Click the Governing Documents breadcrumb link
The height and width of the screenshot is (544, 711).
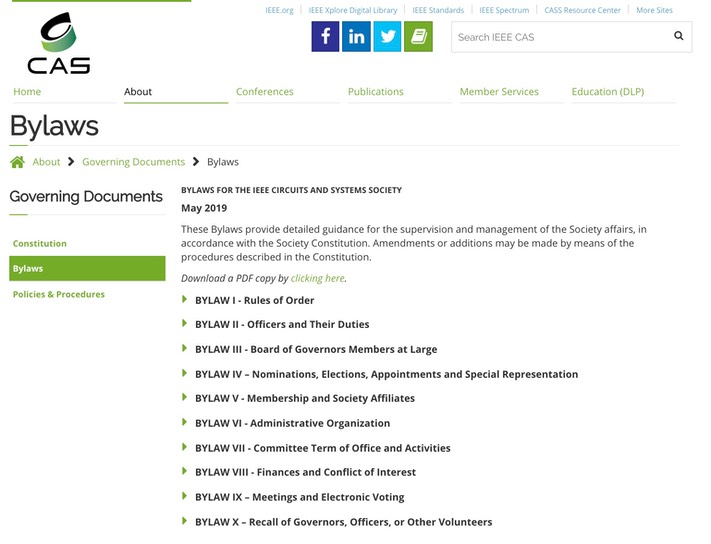(133, 162)
